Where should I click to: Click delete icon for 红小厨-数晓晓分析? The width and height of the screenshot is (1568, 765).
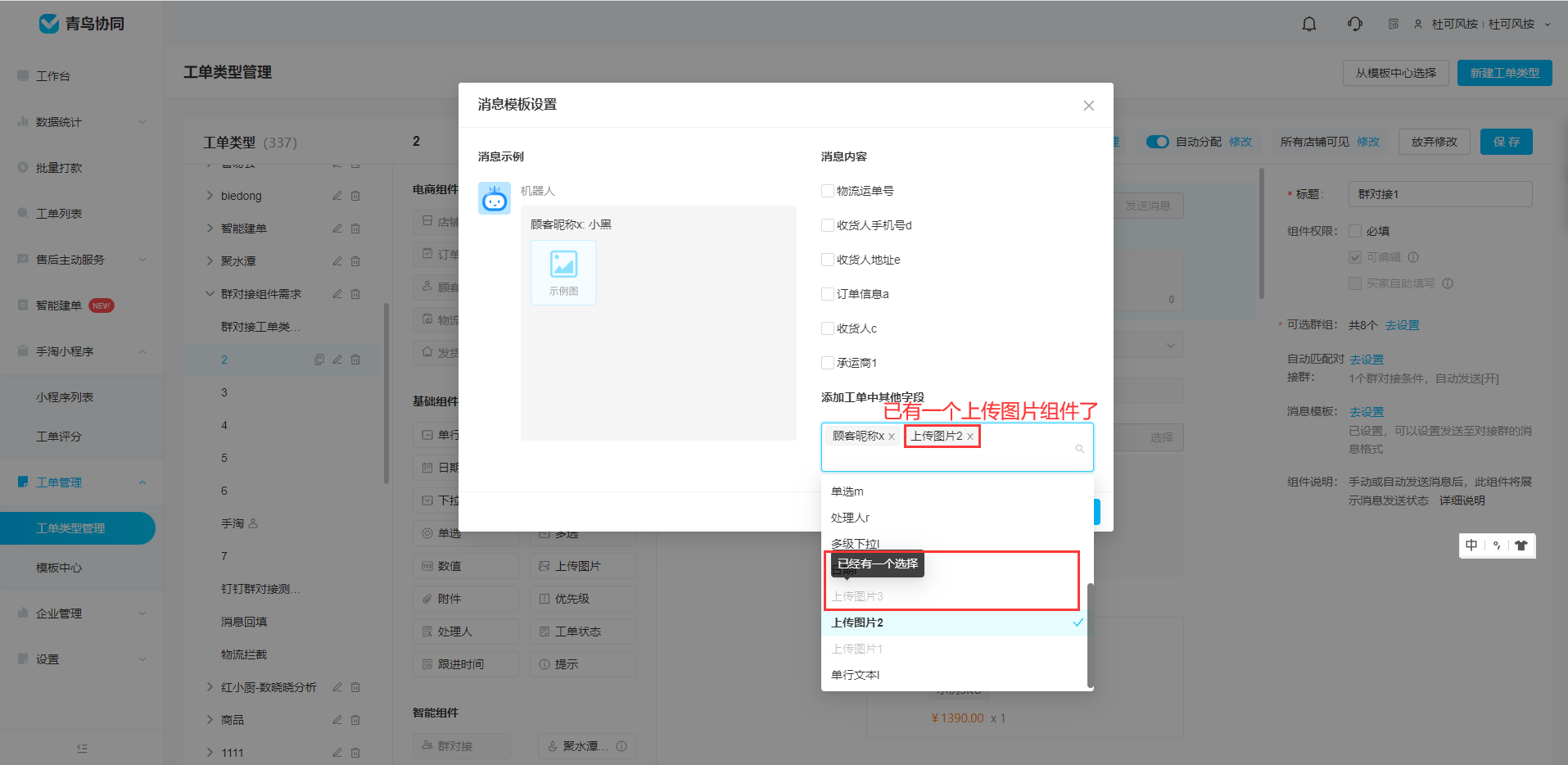click(355, 687)
